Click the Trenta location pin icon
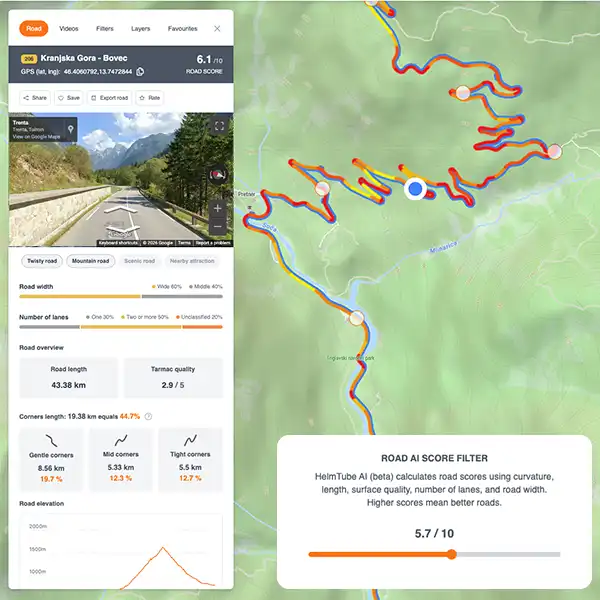 70,129
